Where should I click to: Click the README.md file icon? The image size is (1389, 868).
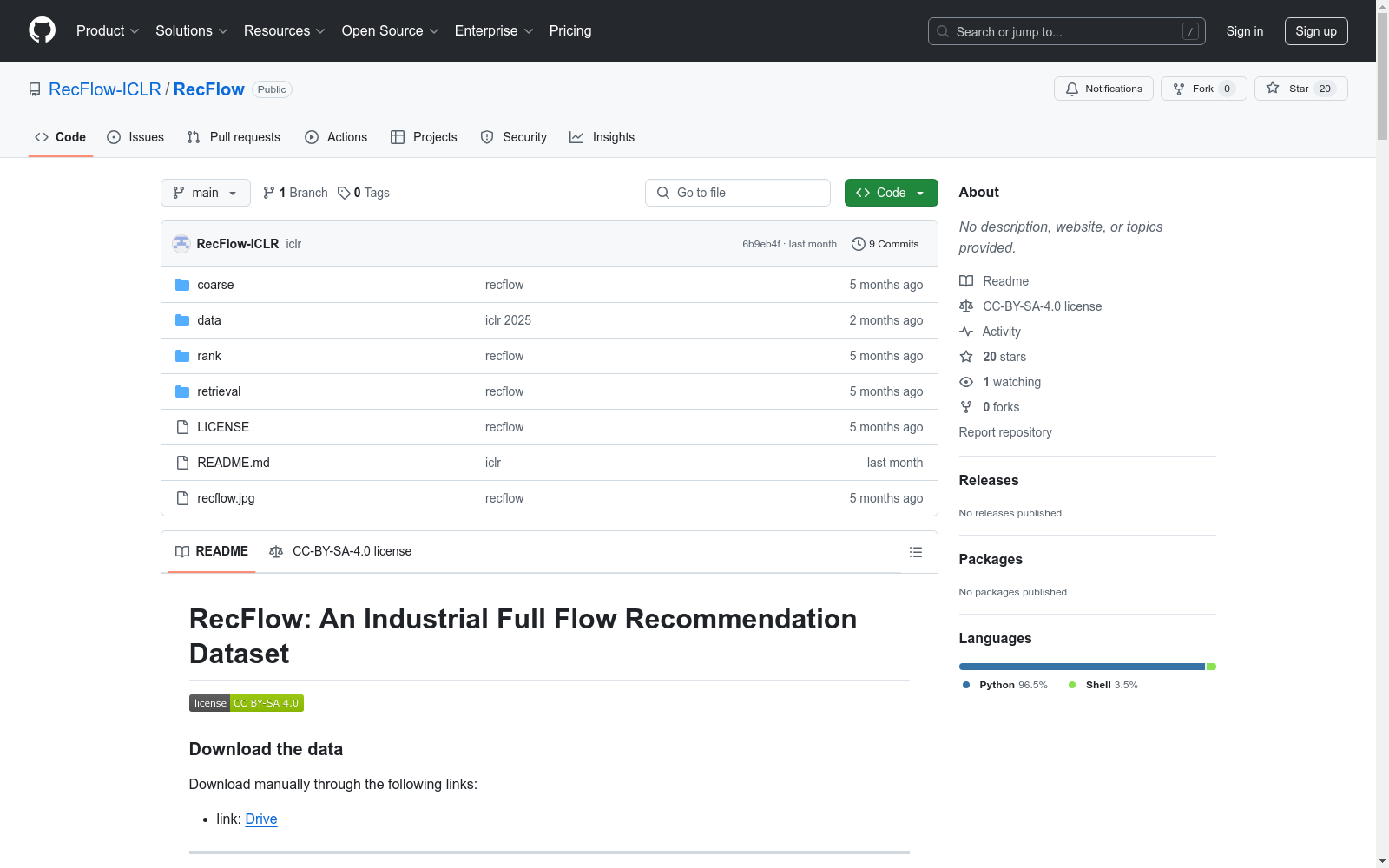click(x=182, y=463)
